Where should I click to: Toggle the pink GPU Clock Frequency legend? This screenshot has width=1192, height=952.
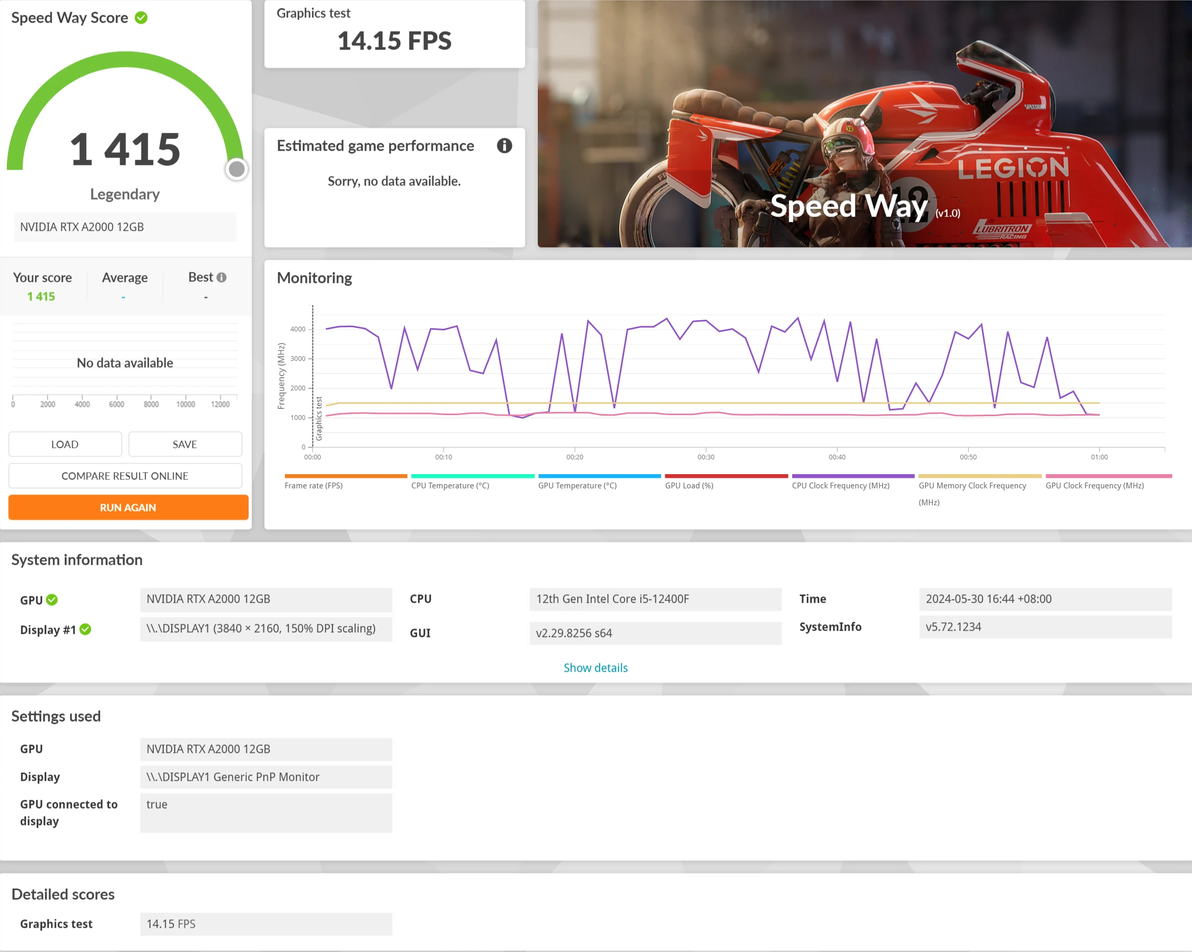pyautogui.click(x=1108, y=481)
